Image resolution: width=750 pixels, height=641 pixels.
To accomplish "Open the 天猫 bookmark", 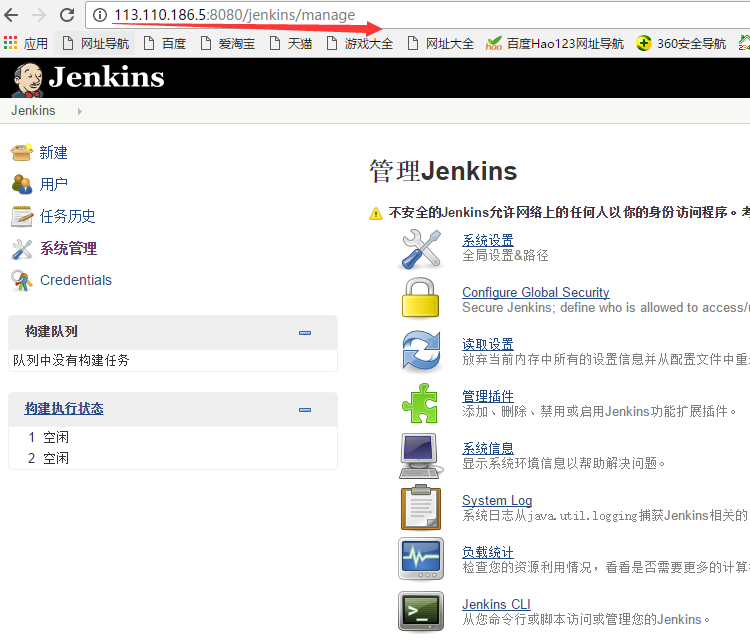I will click(x=291, y=44).
